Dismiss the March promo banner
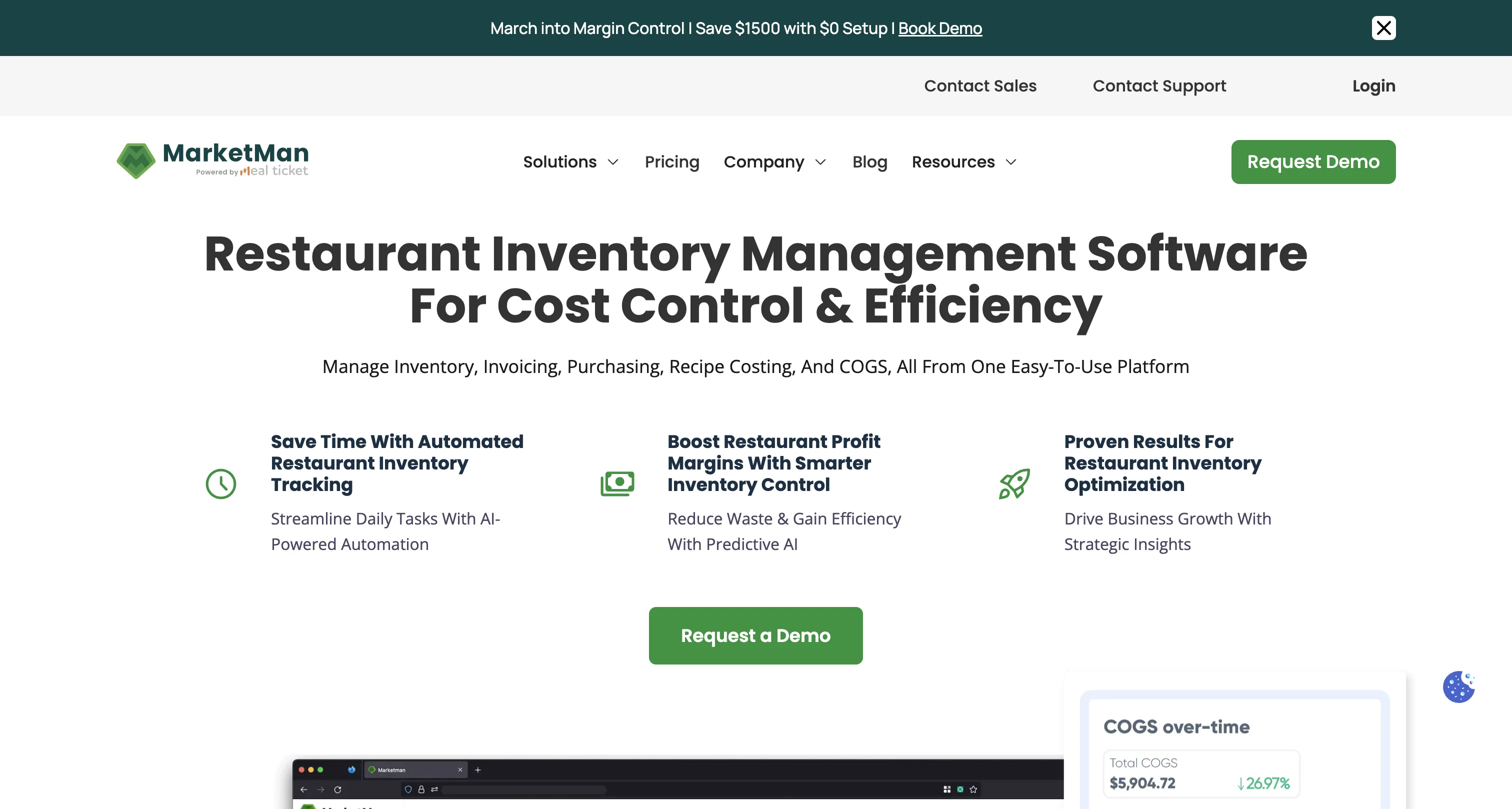The width and height of the screenshot is (1512, 809). [1384, 27]
